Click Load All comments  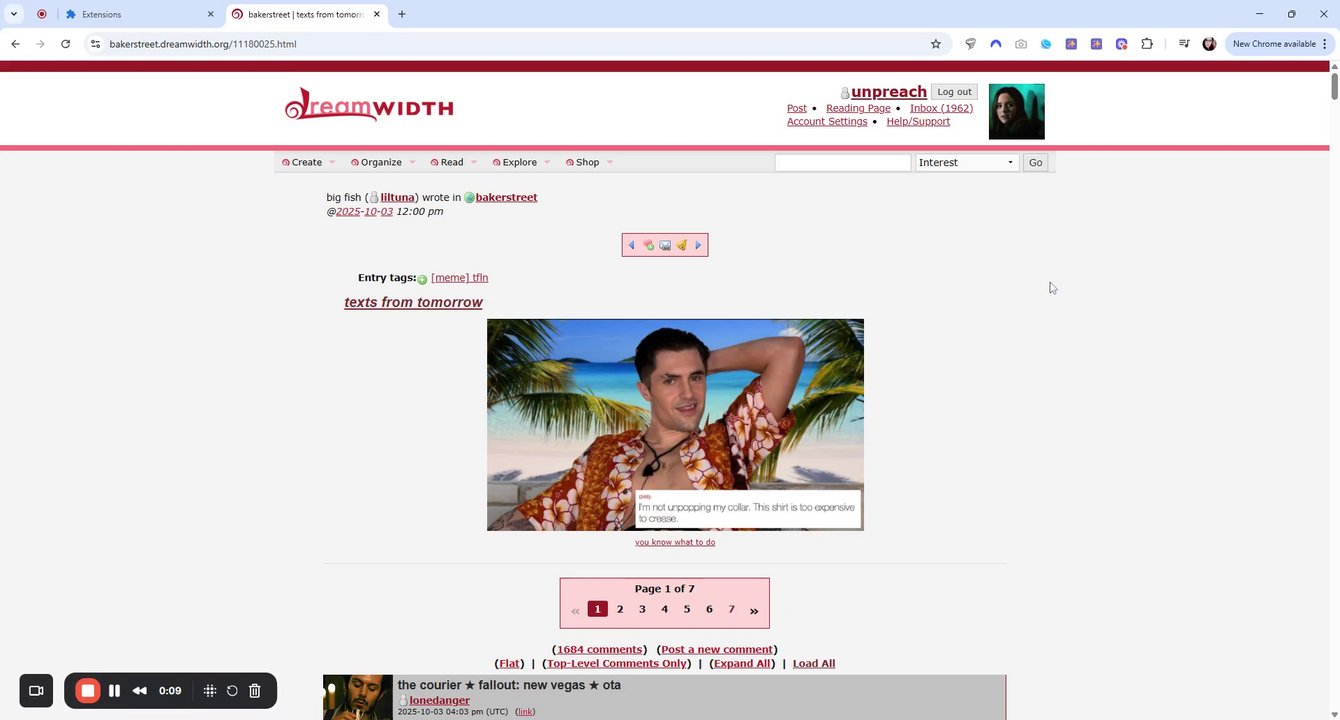tap(814, 663)
